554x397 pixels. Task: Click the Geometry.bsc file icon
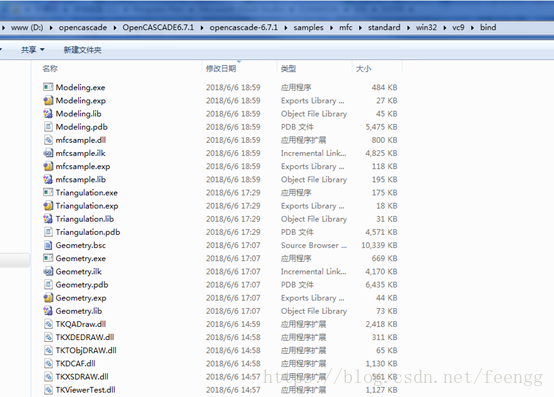click(x=48, y=245)
